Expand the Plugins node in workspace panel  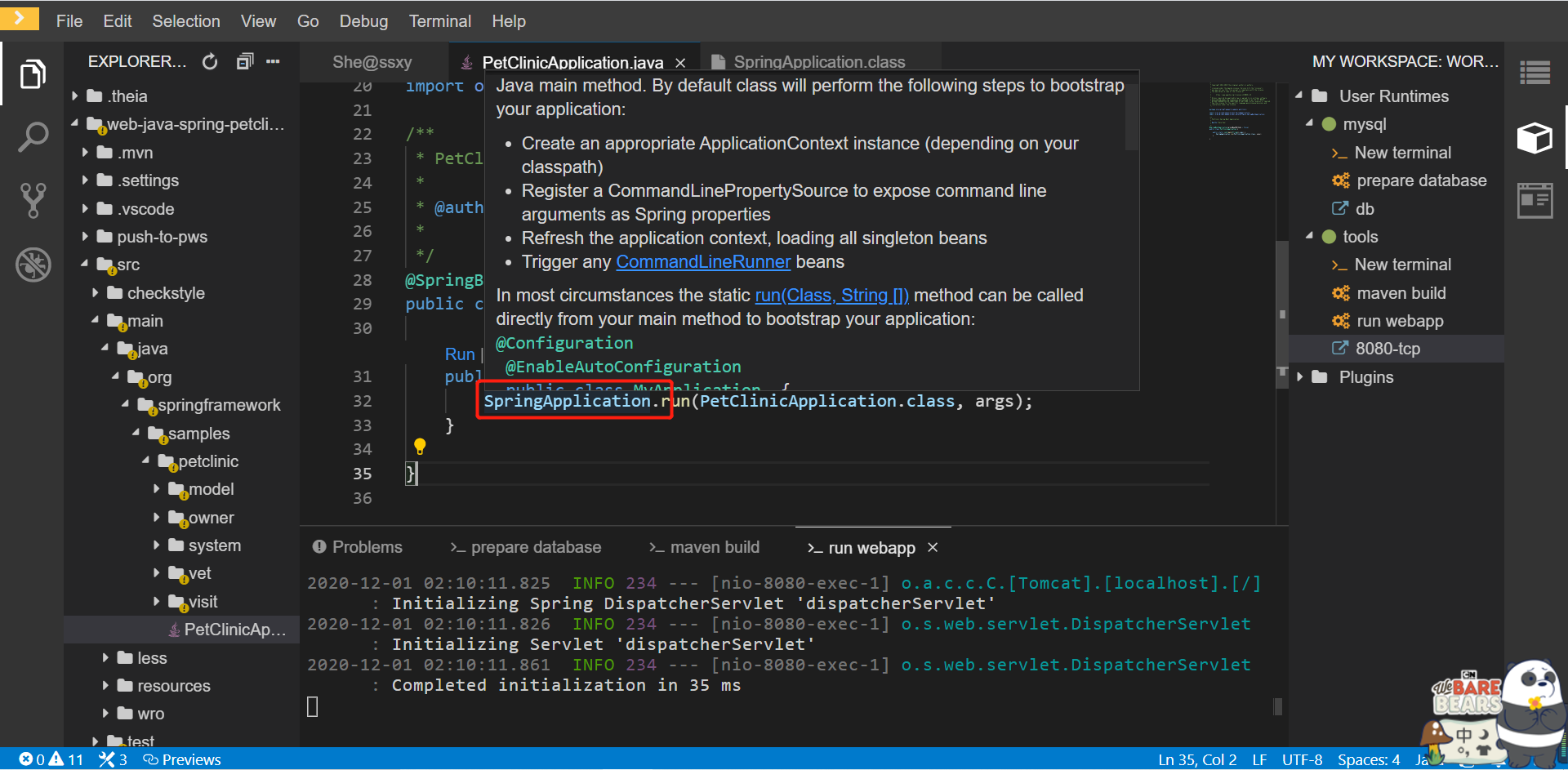(x=1300, y=377)
